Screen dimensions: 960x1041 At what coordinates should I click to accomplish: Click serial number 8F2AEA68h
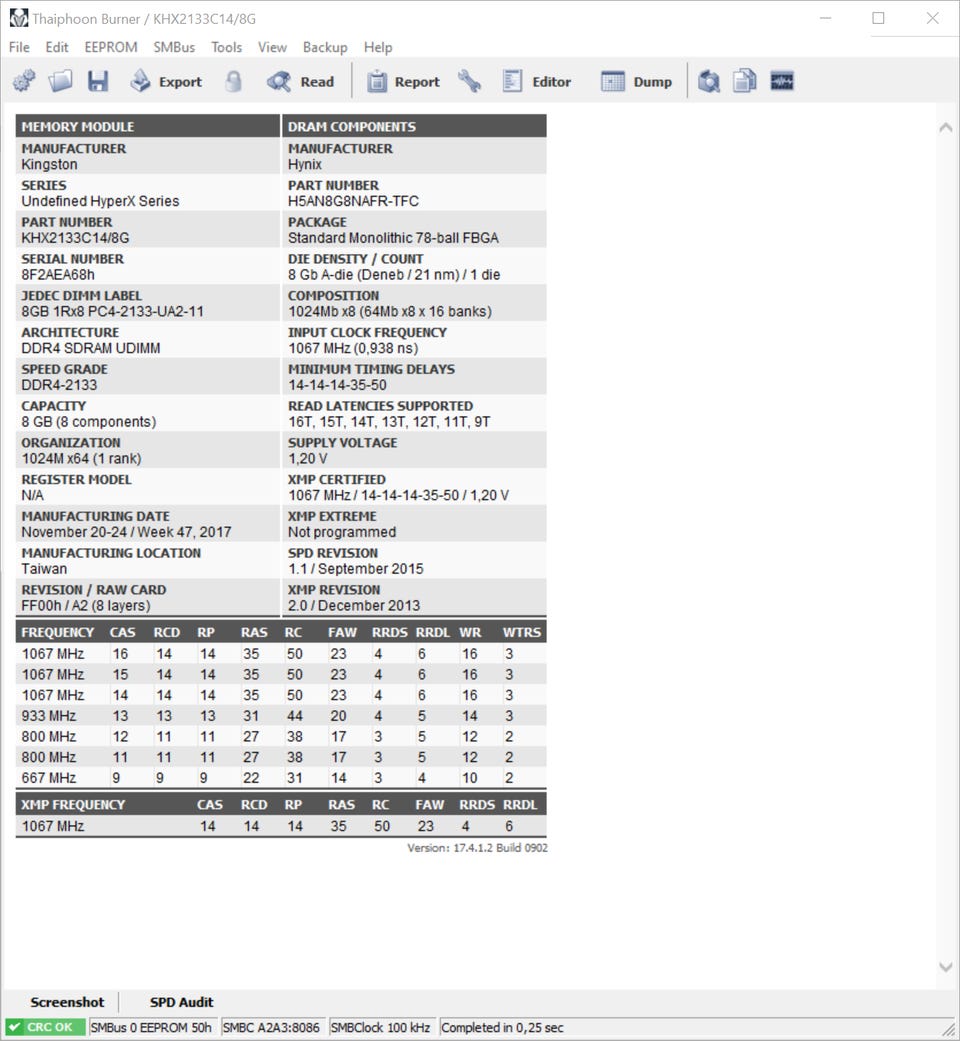pos(58,274)
